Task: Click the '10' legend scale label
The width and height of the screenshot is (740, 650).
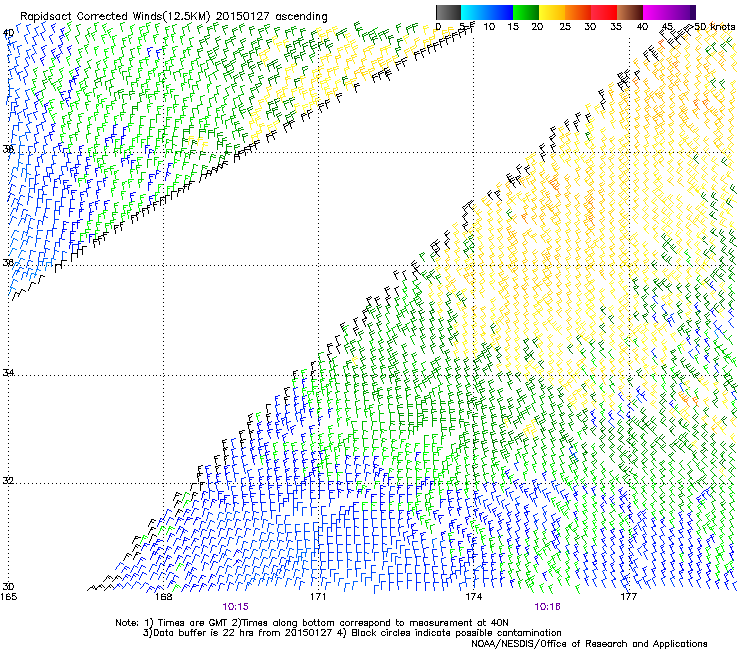Action: pyautogui.click(x=489, y=26)
